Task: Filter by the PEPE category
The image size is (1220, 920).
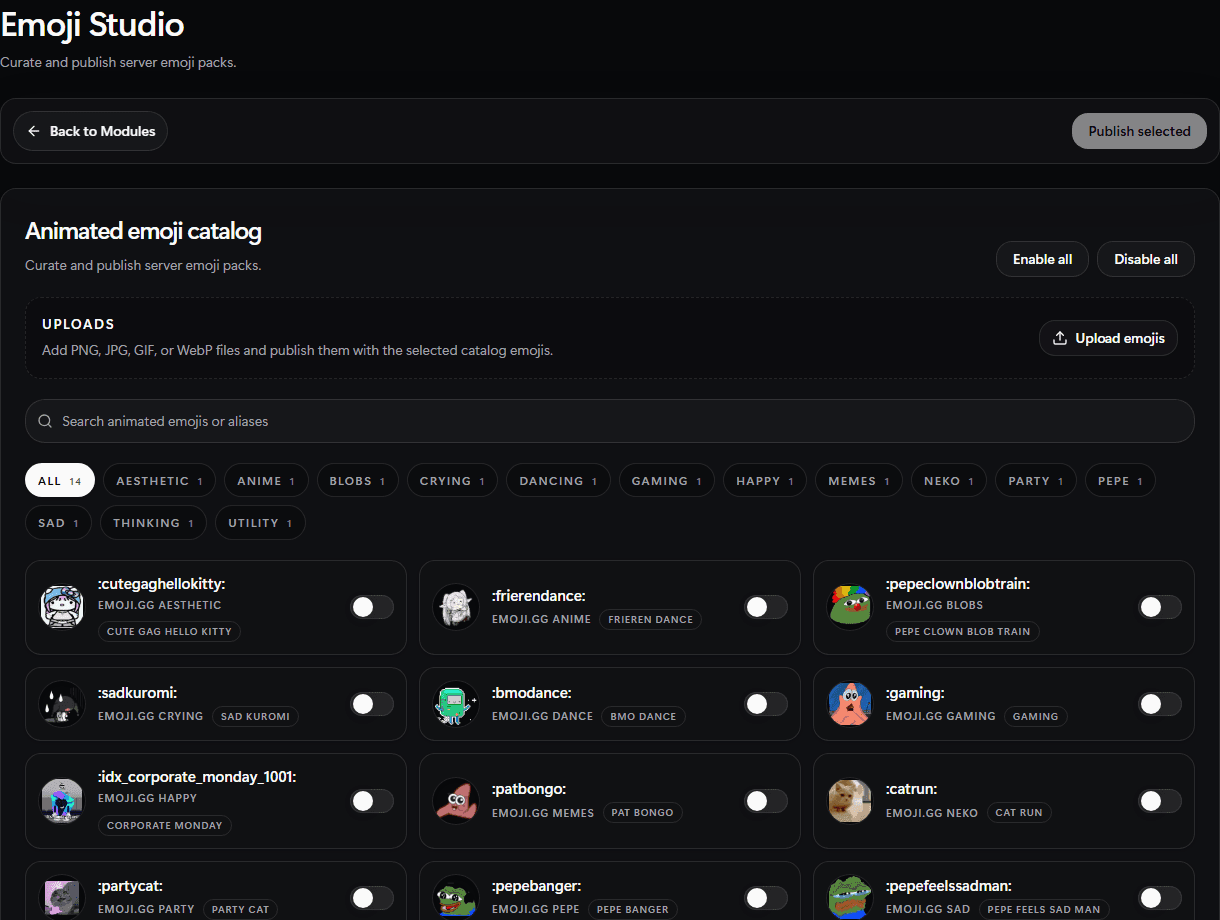Action: pos(1120,481)
